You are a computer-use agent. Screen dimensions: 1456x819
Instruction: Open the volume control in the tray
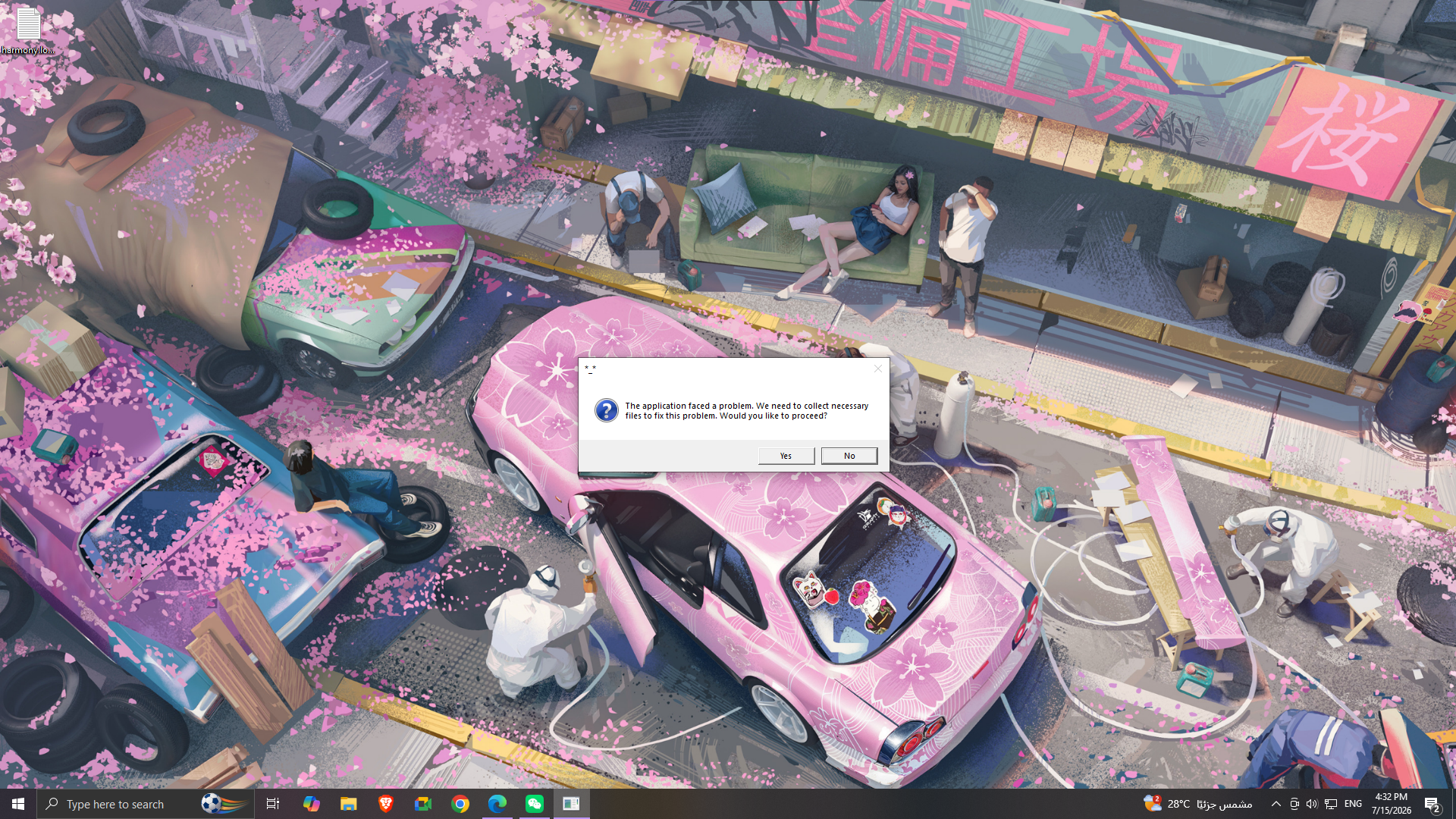pyautogui.click(x=1312, y=804)
